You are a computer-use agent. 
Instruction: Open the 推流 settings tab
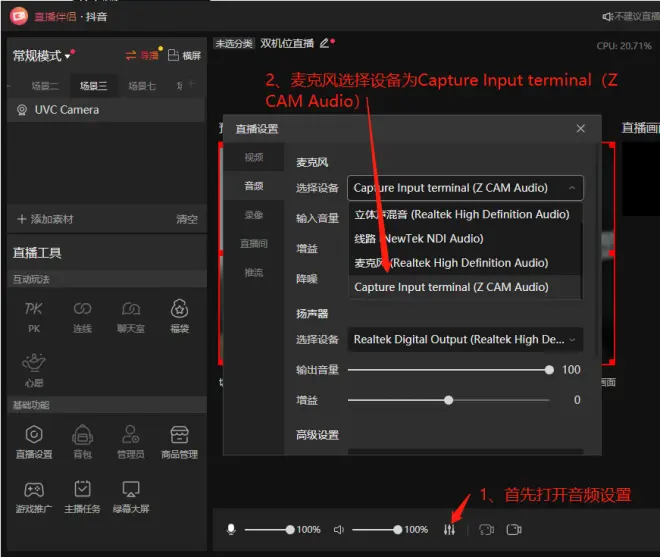[254, 272]
